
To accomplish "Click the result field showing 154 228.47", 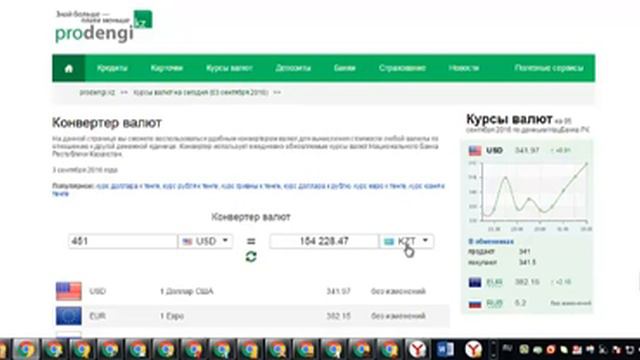I will [x=324, y=241].
